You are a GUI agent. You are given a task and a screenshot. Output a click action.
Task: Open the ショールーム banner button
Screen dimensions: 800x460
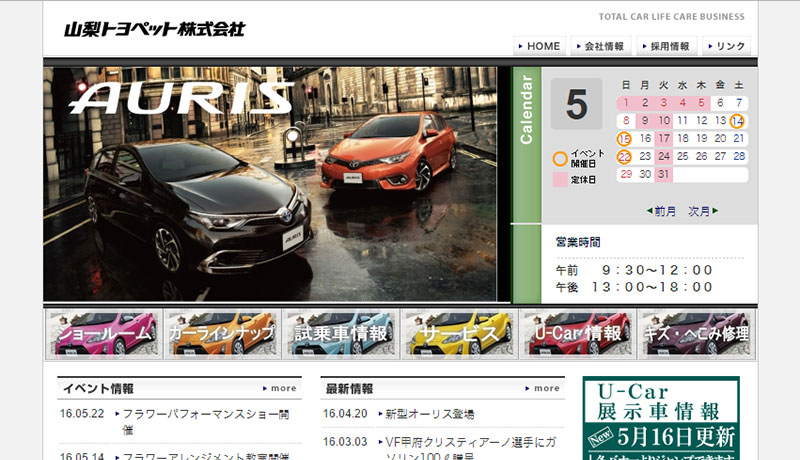[104, 334]
